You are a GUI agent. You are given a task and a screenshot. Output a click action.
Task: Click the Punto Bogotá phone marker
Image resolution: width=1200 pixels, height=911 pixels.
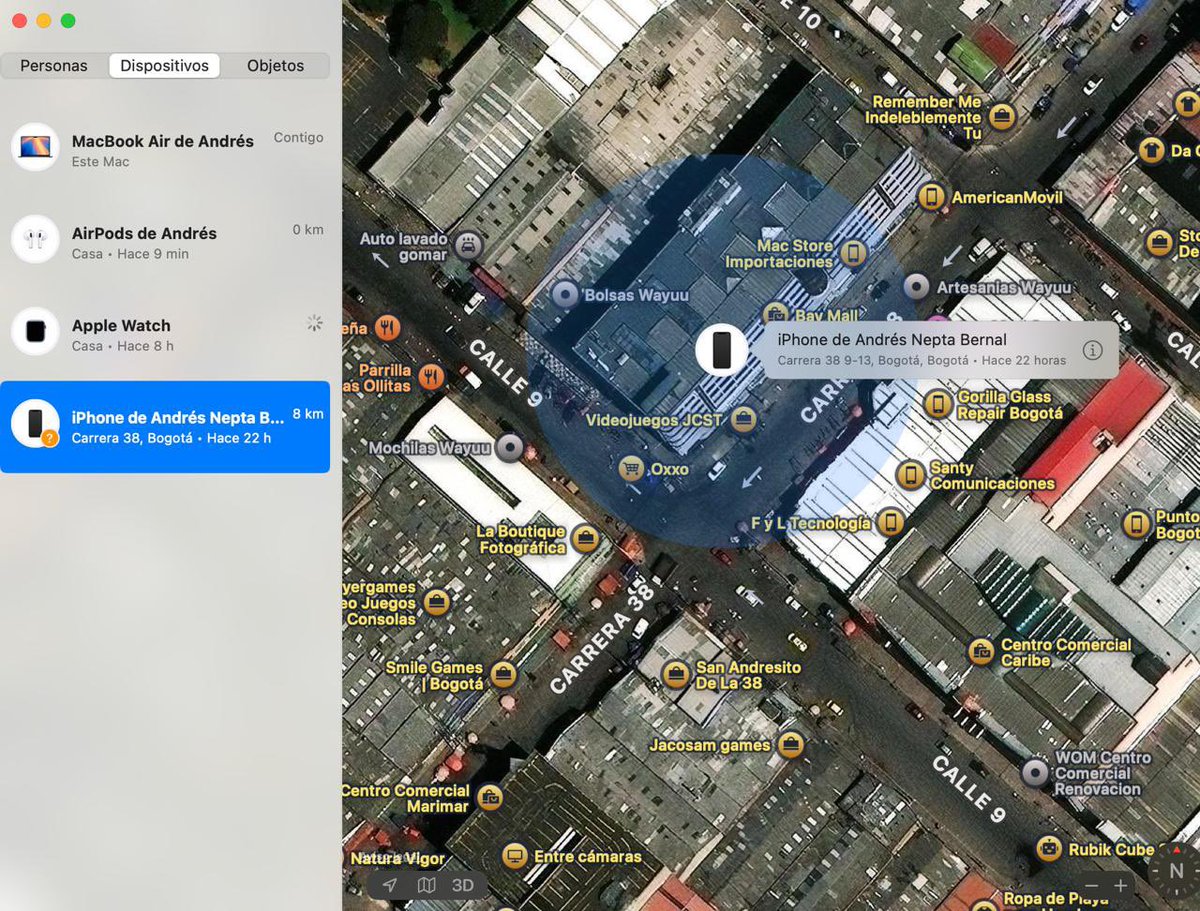1136,524
